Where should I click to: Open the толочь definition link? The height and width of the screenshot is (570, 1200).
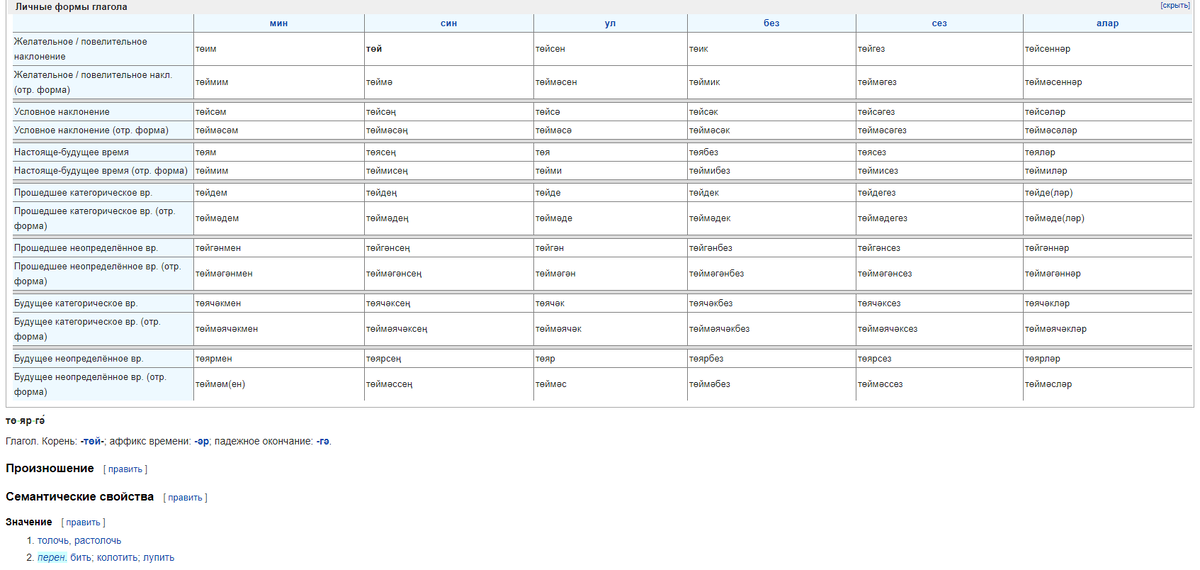coord(53,540)
